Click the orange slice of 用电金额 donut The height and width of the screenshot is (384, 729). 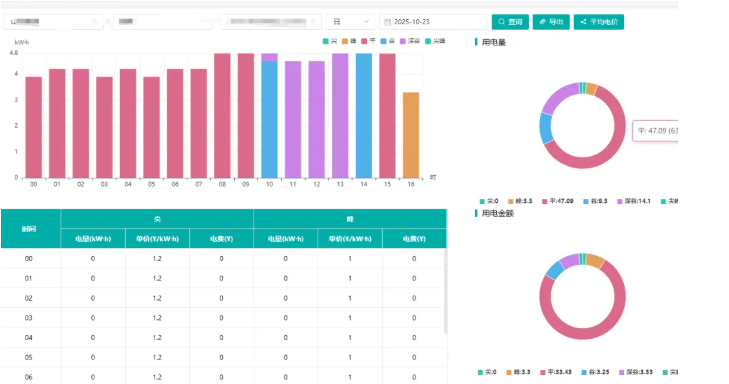[595, 261]
